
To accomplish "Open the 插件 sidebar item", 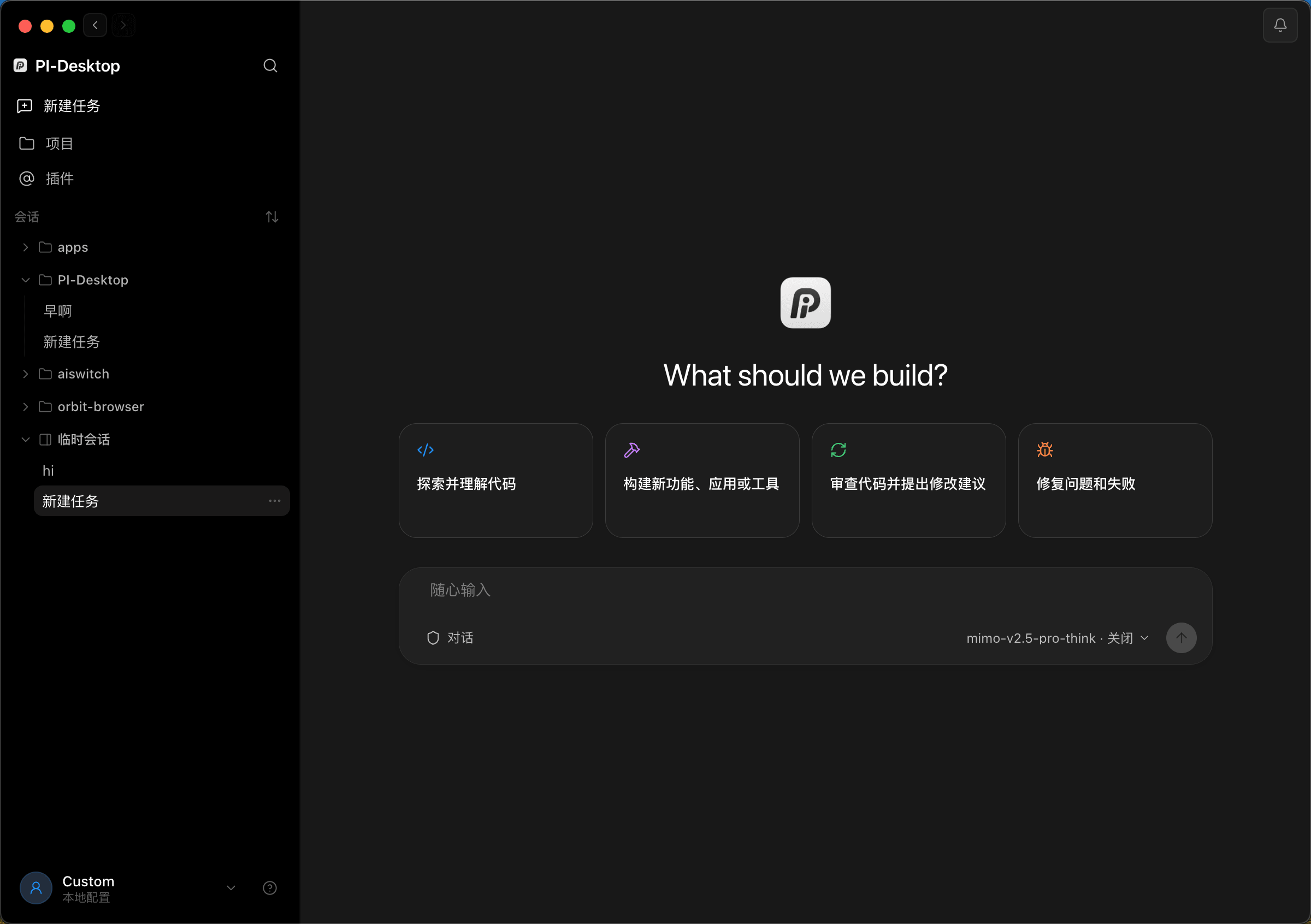I will [150, 179].
